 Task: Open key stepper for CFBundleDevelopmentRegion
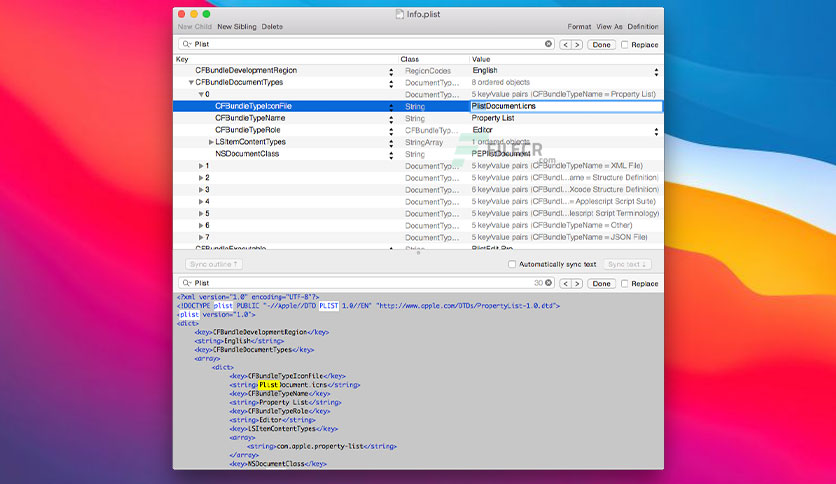point(391,71)
